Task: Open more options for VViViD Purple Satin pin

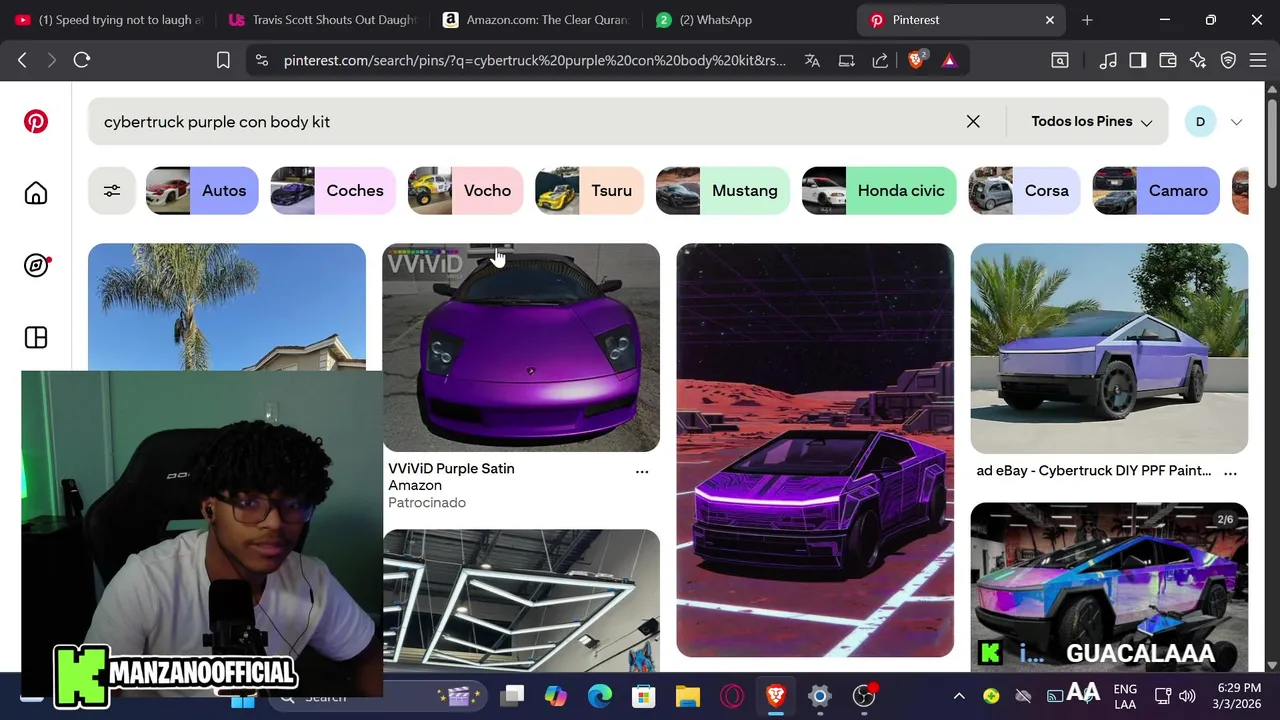Action: [642, 471]
